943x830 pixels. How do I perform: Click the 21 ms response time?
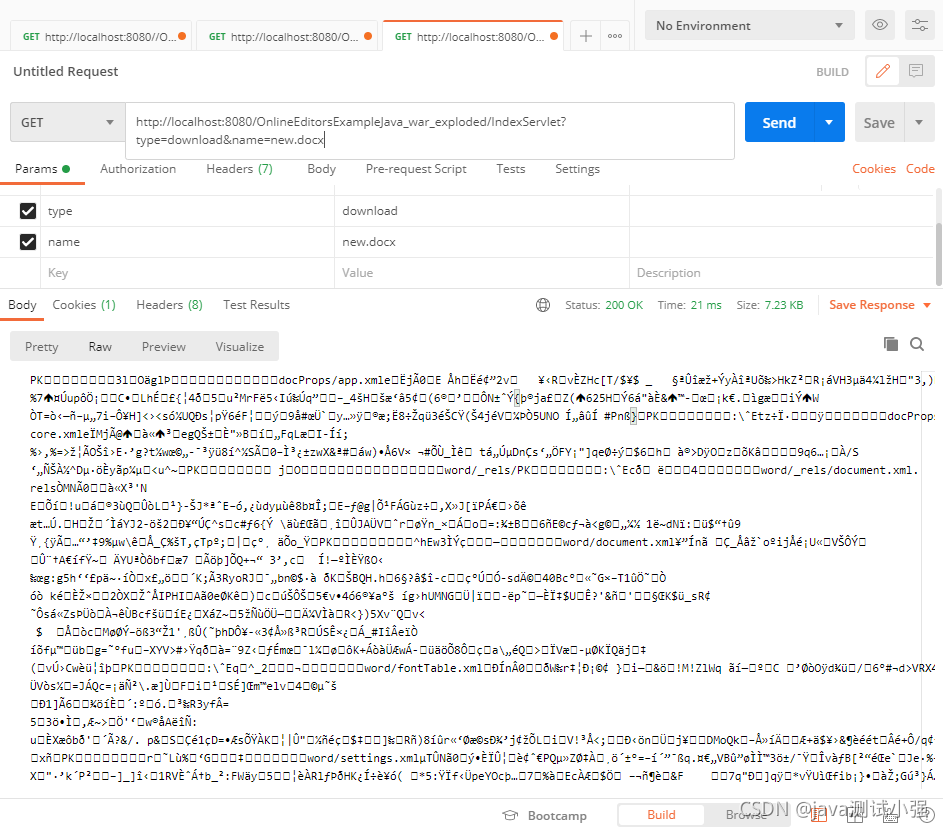point(706,305)
